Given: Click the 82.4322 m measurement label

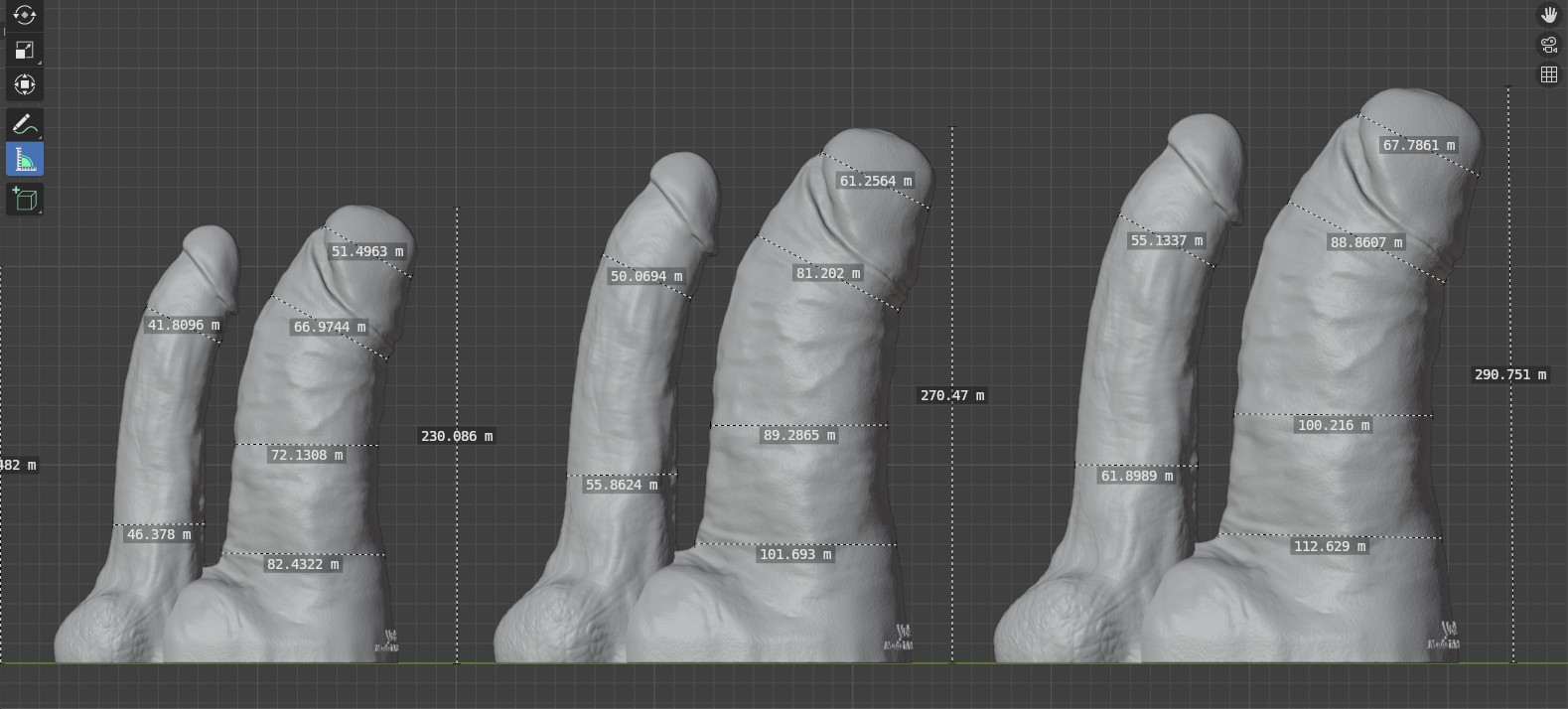Looking at the screenshot, I should (x=303, y=564).
